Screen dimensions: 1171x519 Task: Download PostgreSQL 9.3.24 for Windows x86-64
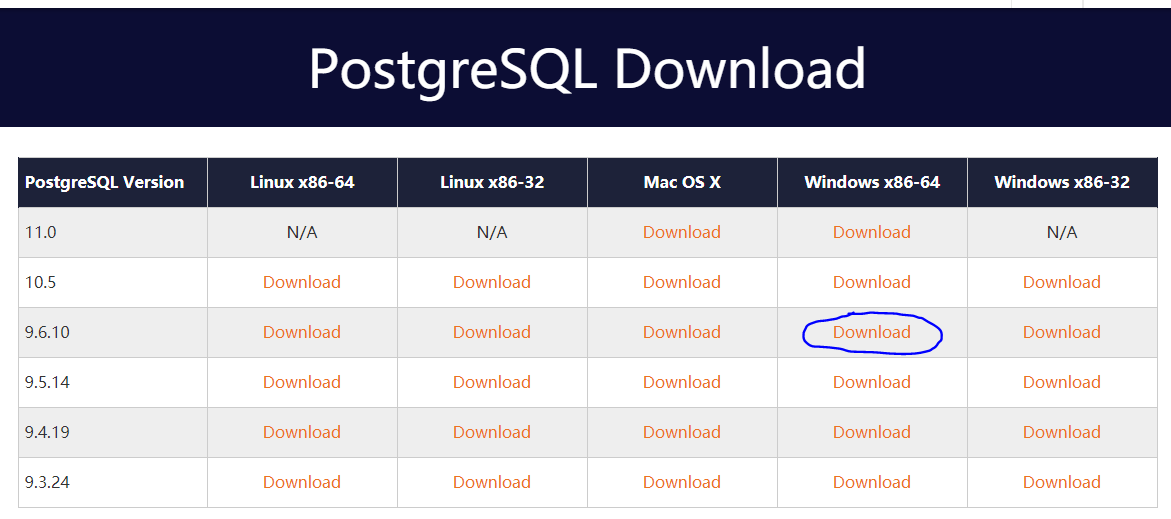coord(872,482)
